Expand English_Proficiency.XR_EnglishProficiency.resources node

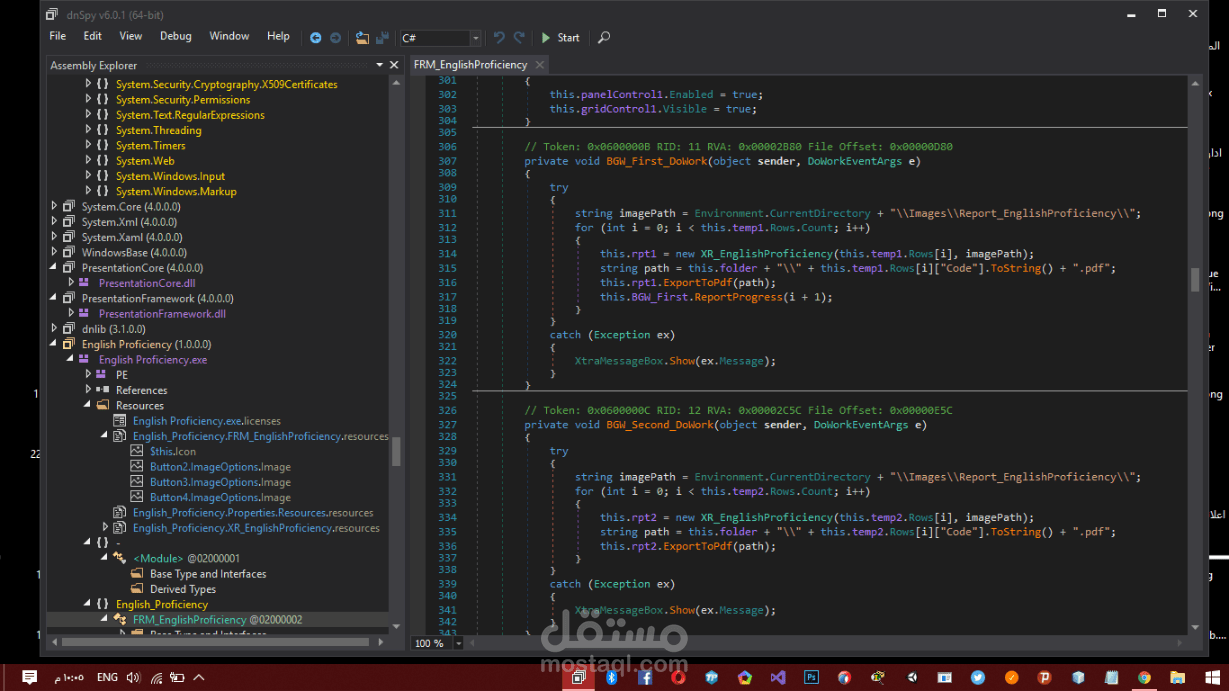click(x=105, y=527)
